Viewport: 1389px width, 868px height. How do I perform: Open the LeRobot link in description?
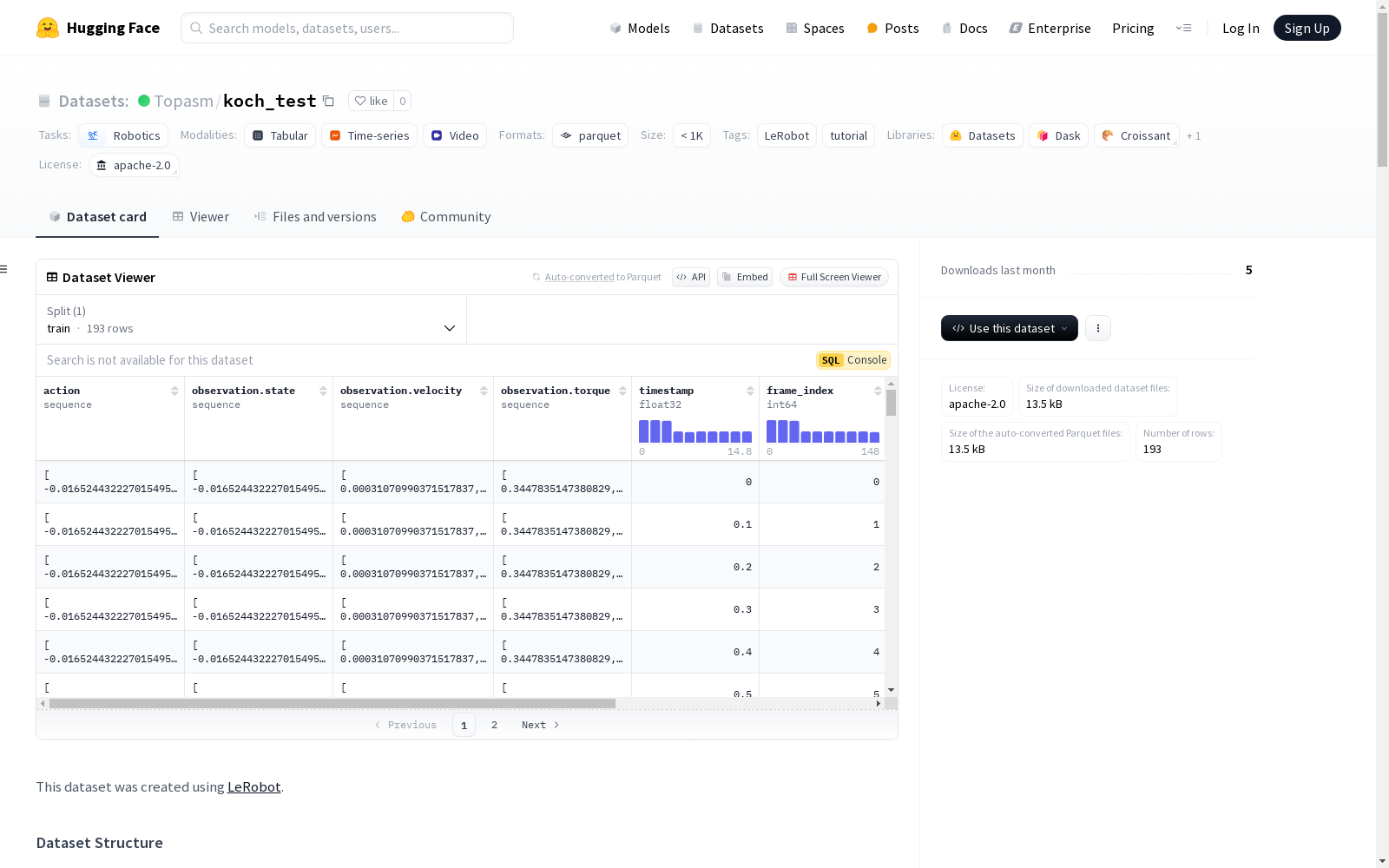click(253, 786)
